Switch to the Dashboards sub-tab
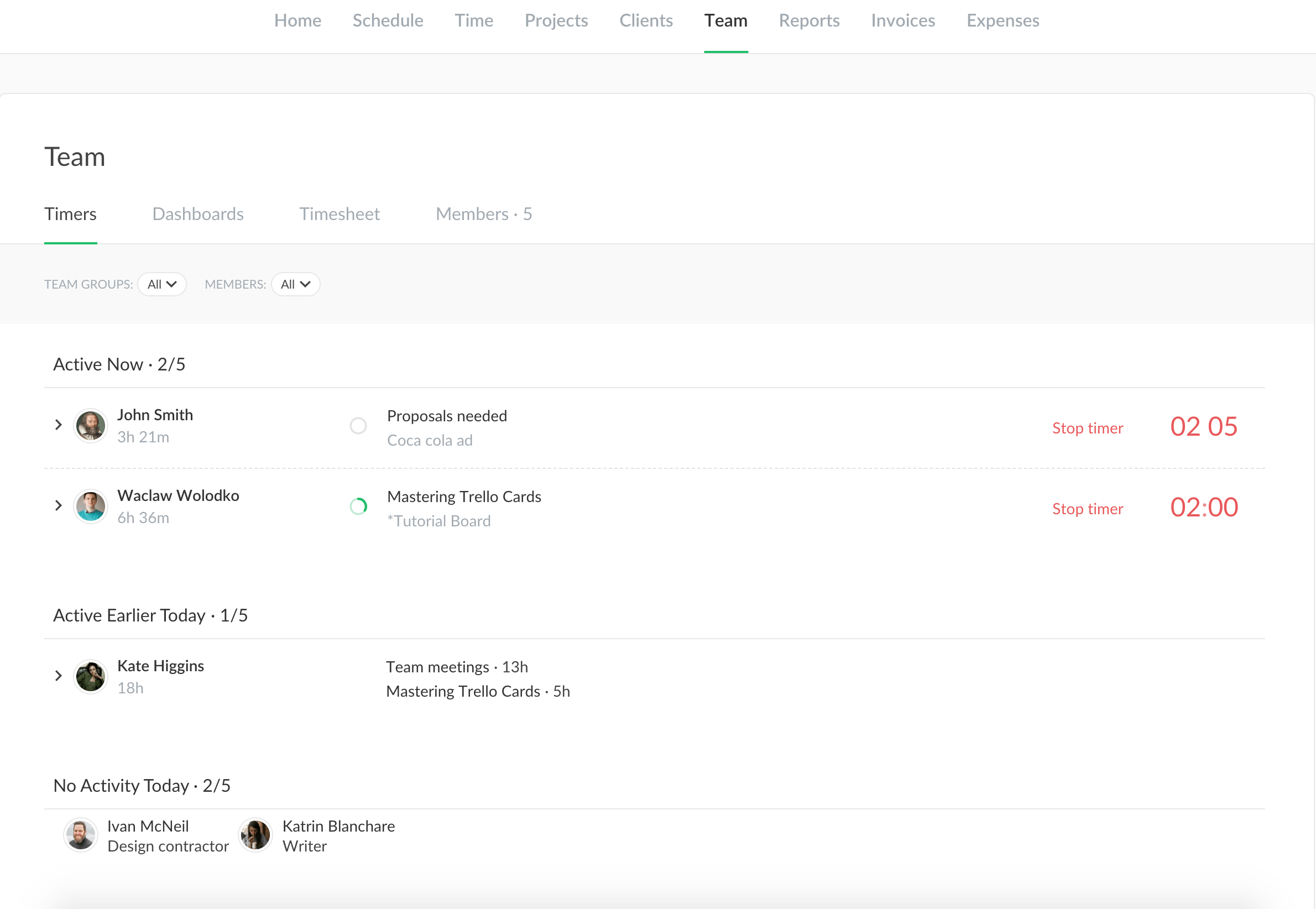The height and width of the screenshot is (909, 1316). tap(197, 214)
